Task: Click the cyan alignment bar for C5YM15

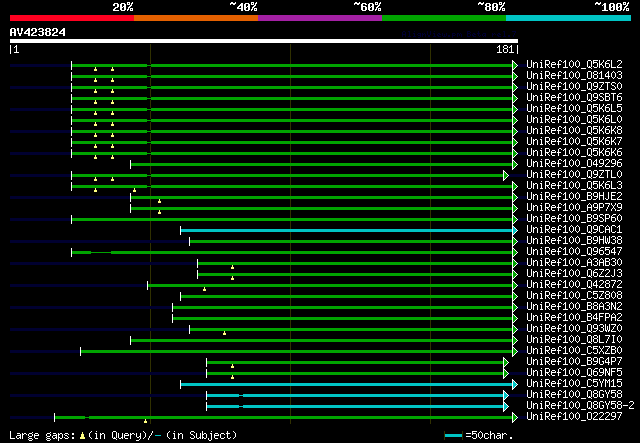Action: [x=347, y=385]
